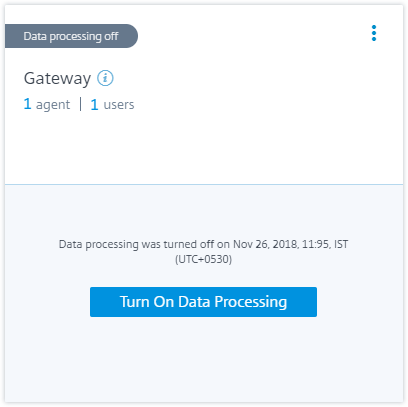The image size is (408, 407).
Task: Click the info icon beside Gateway
Action: tap(105, 78)
